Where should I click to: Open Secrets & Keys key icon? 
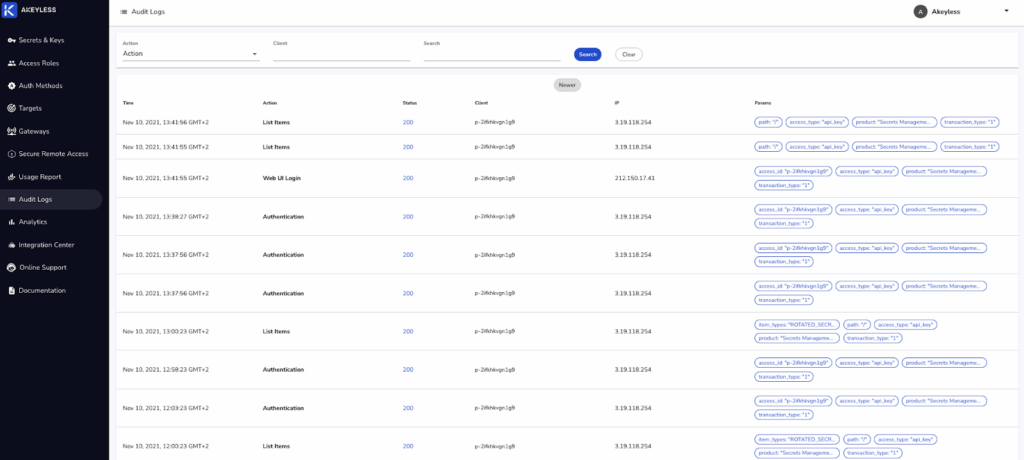(x=11, y=40)
